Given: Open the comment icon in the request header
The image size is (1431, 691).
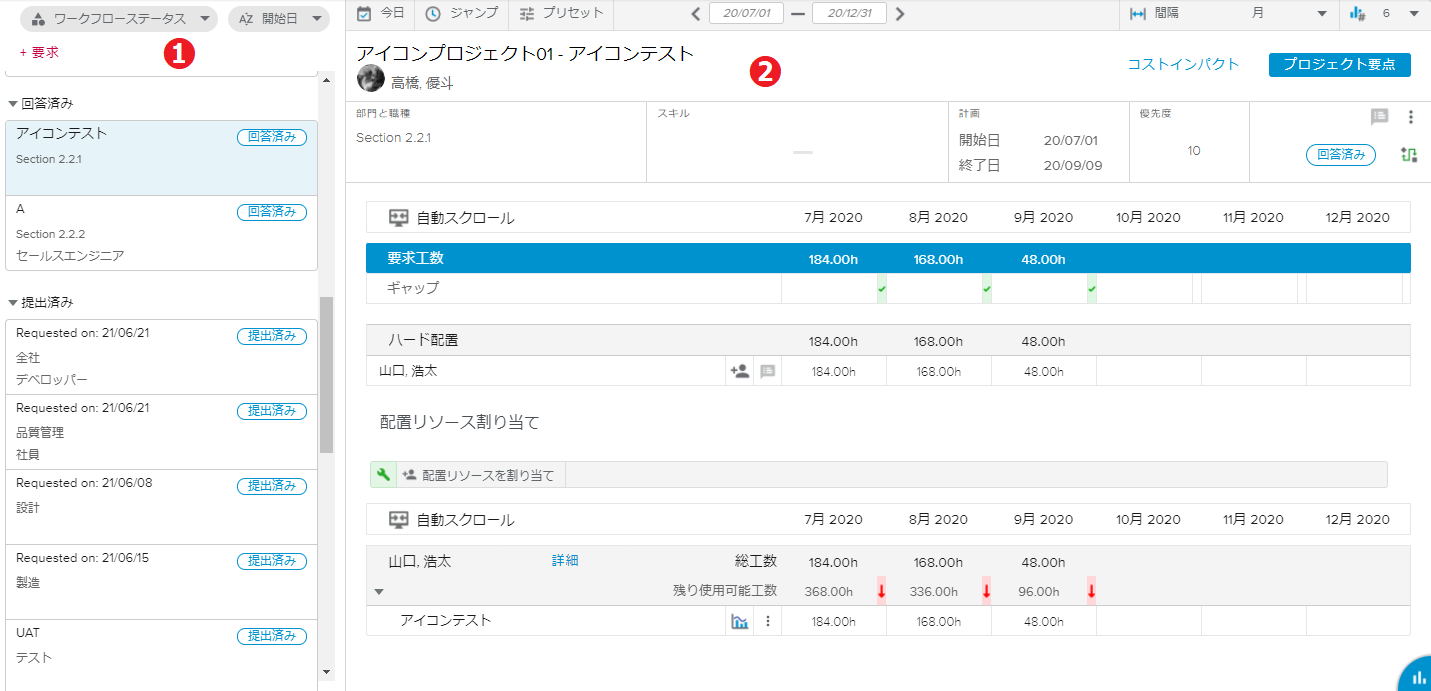Looking at the screenshot, I should pyautogui.click(x=1380, y=117).
